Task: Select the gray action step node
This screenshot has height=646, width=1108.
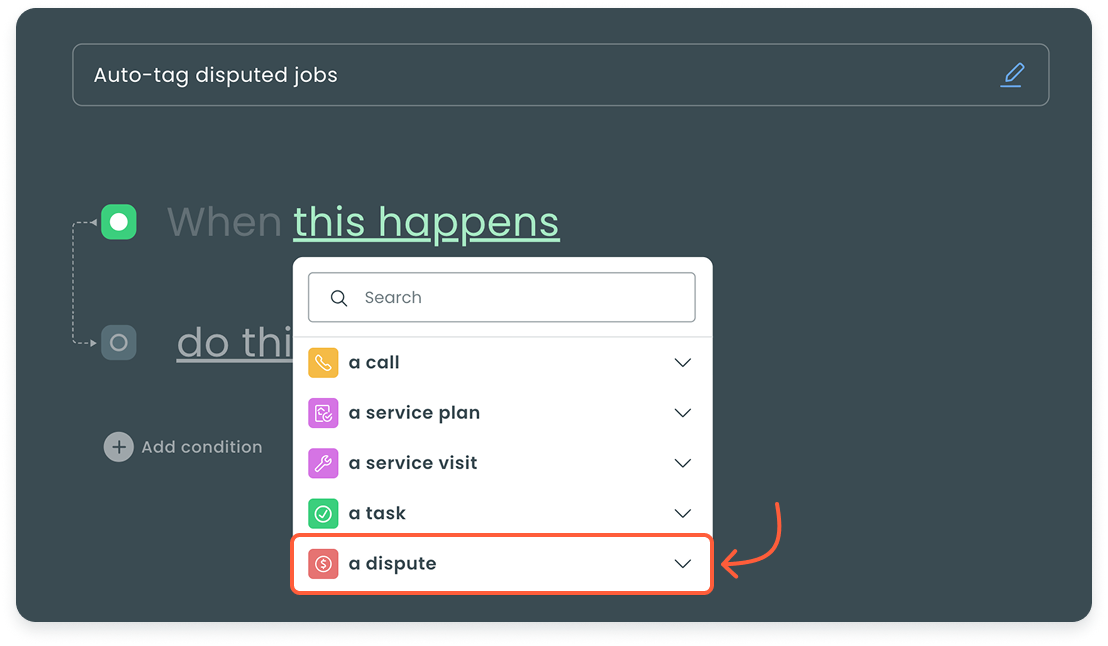Action: pos(119,343)
